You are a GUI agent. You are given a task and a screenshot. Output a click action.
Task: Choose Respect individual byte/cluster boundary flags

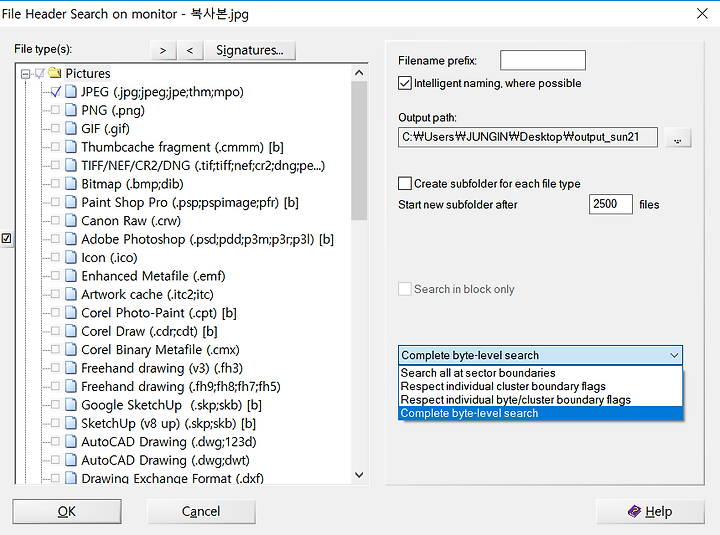pyautogui.click(x=540, y=400)
